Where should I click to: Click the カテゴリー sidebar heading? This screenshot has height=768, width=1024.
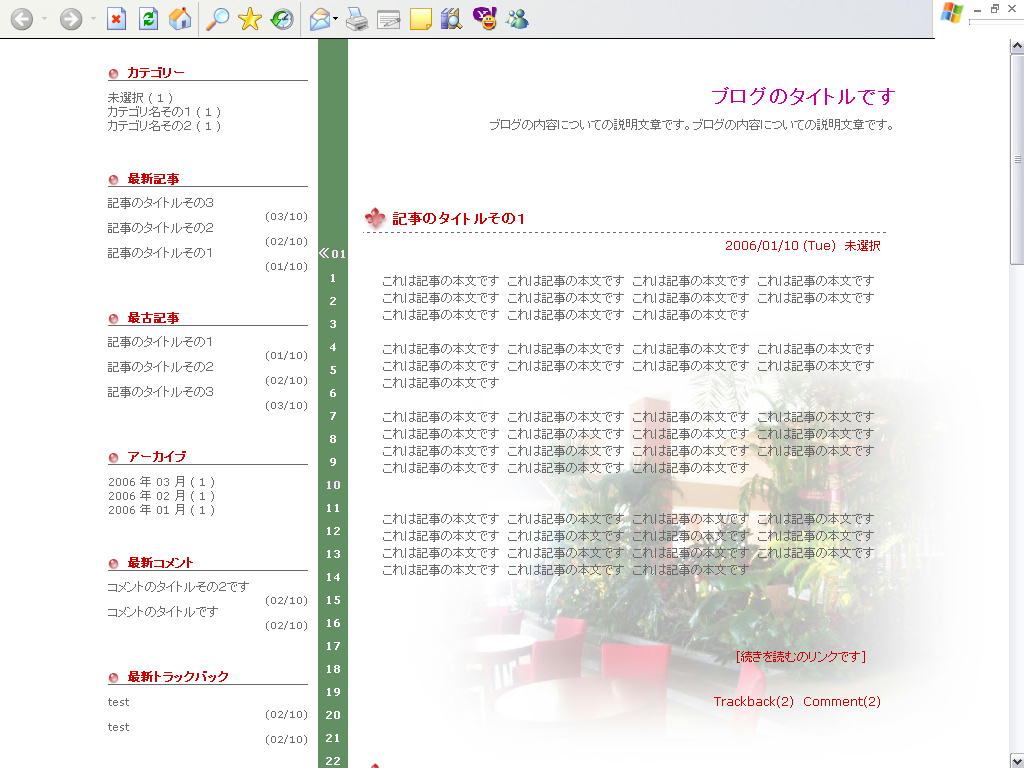click(155, 72)
